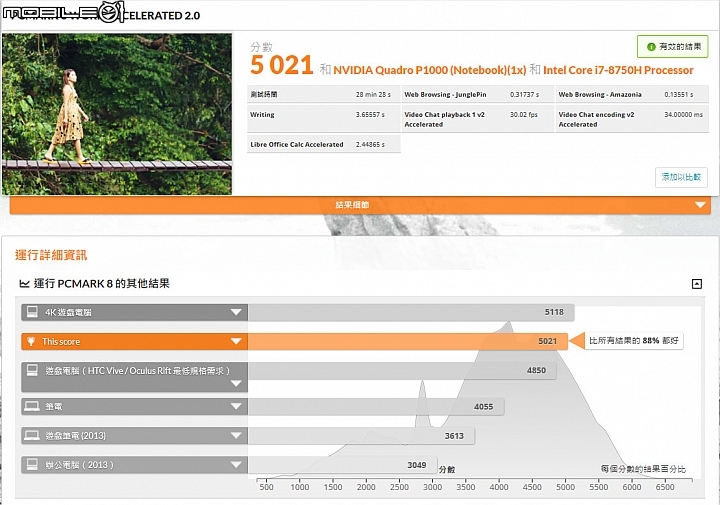The height and width of the screenshot is (505, 720).
Task: Click the green info icon in 有效的結果
Action: pyautogui.click(x=651, y=47)
